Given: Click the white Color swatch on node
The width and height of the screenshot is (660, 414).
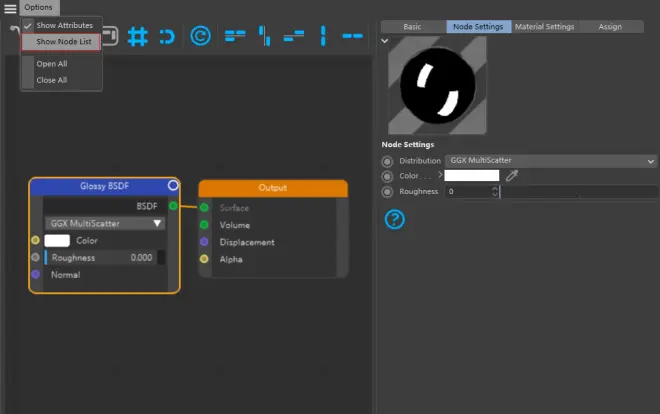Looking at the screenshot, I should click(x=57, y=241).
